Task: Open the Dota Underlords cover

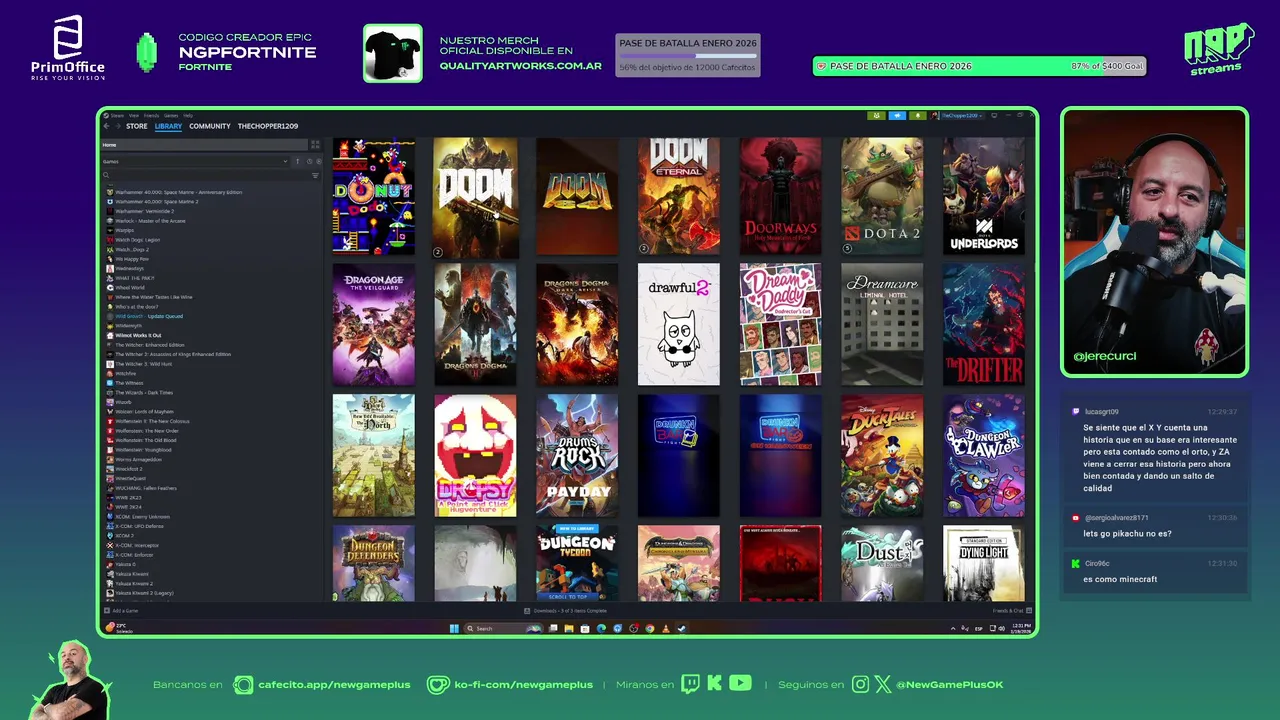Action: pos(984,197)
